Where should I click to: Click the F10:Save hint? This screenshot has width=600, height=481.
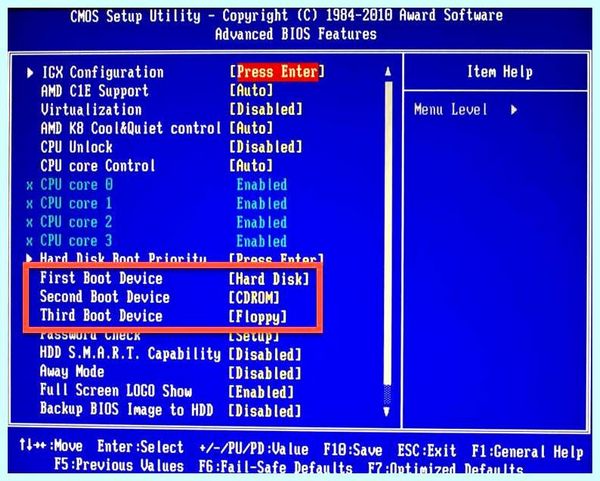click(352, 450)
